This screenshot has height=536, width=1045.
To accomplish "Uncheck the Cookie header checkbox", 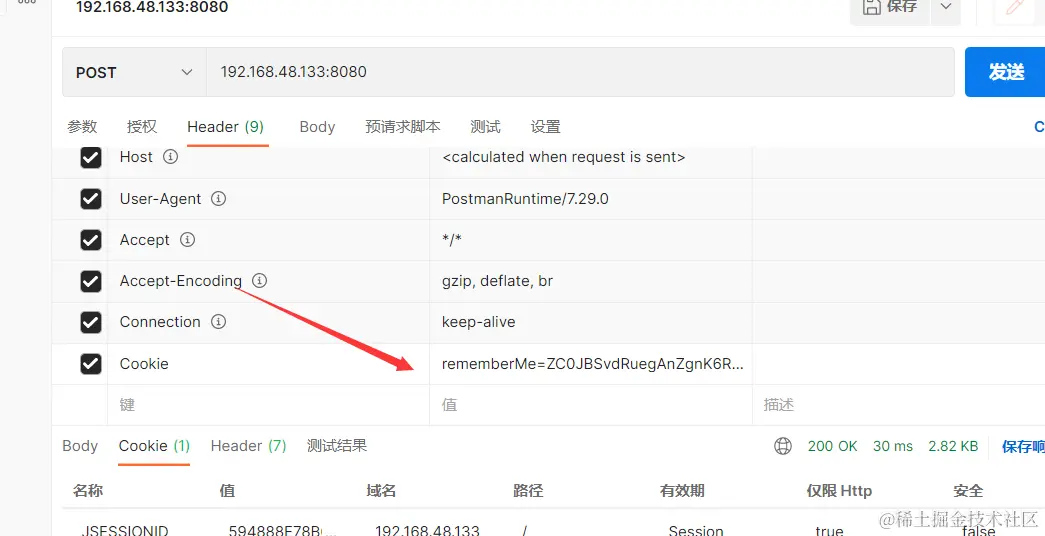I will click(91, 364).
